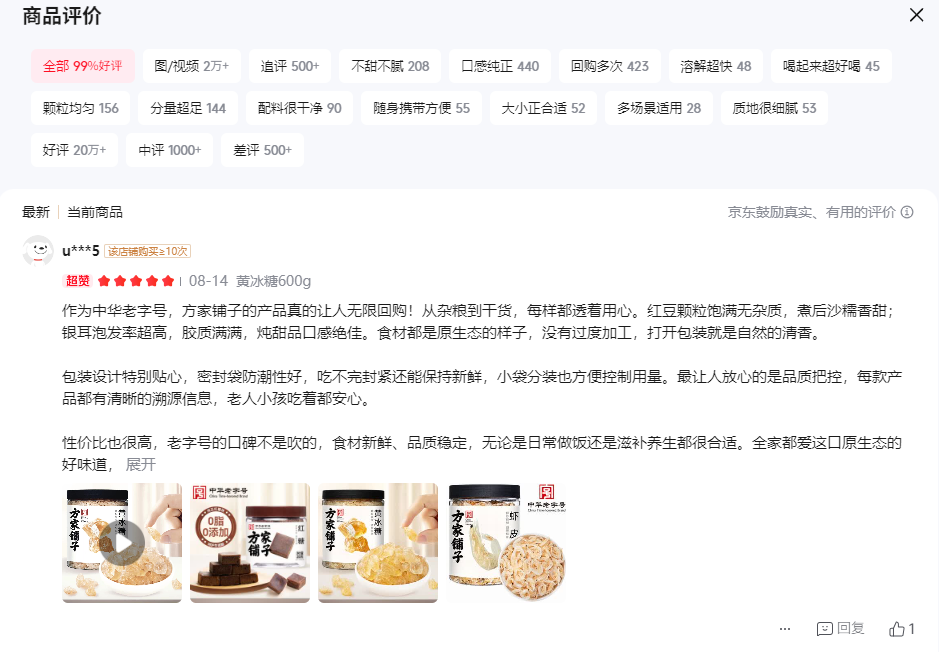Viewport: 939px width, 652px height.
Task: Click the 超赞 rating badge
Action: tap(77, 281)
